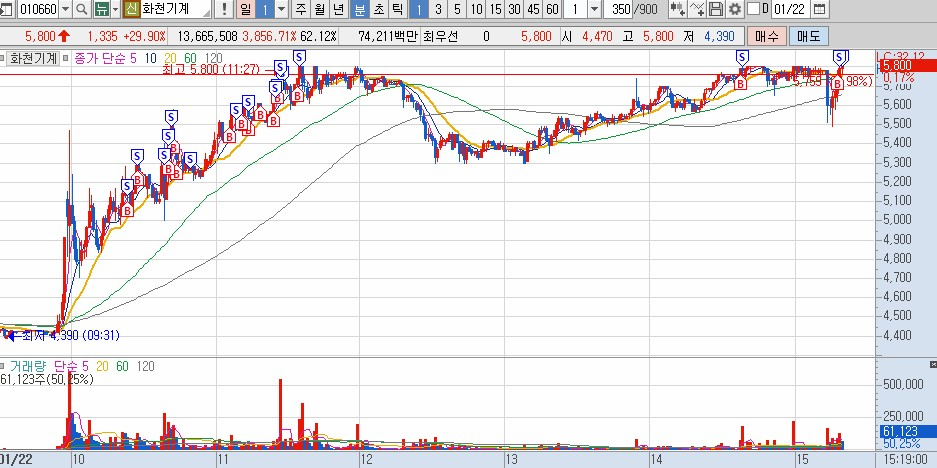Select the weekly (주) chart tab
The width and height of the screenshot is (937, 468).
pos(300,10)
